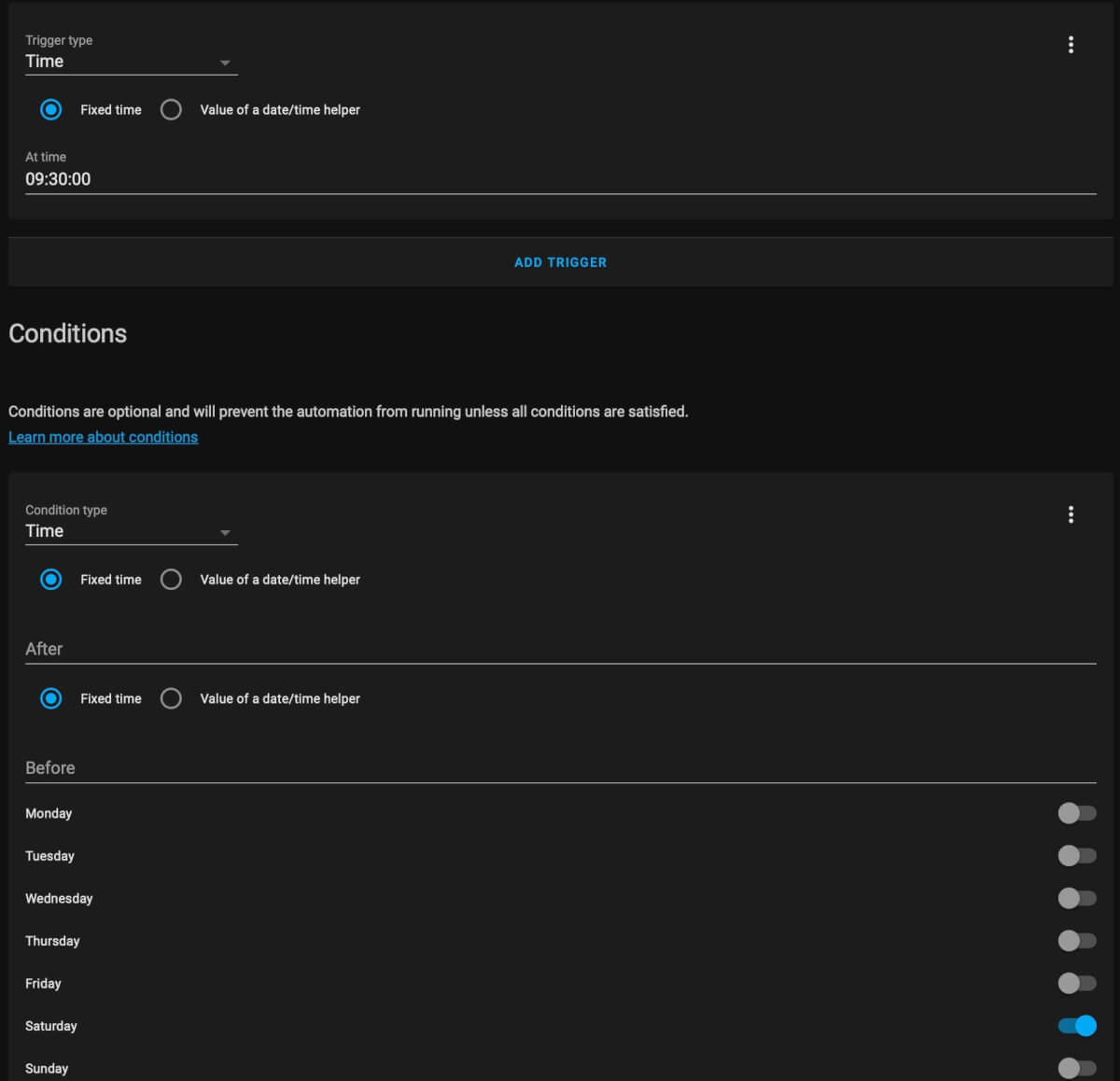The width and height of the screenshot is (1120, 1081).
Task: Open the condition's three-dot options menu
Action: coord(1071,514)
